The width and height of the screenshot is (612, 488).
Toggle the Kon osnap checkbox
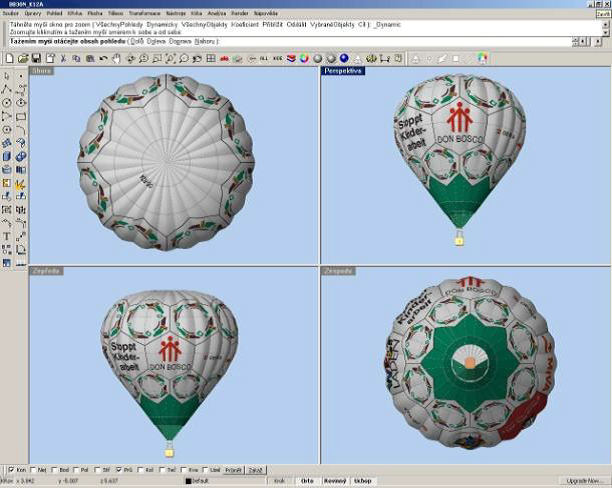(11, 470)
